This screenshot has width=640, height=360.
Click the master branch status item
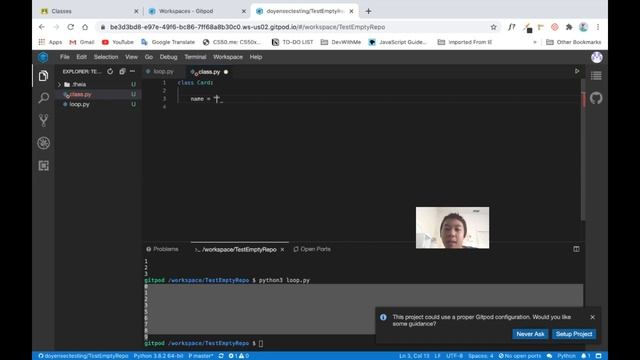click(x=200, y=356)
